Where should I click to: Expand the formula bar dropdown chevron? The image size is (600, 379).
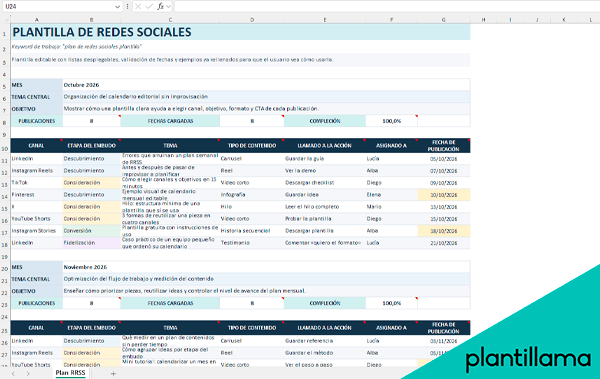pos(168,7)
